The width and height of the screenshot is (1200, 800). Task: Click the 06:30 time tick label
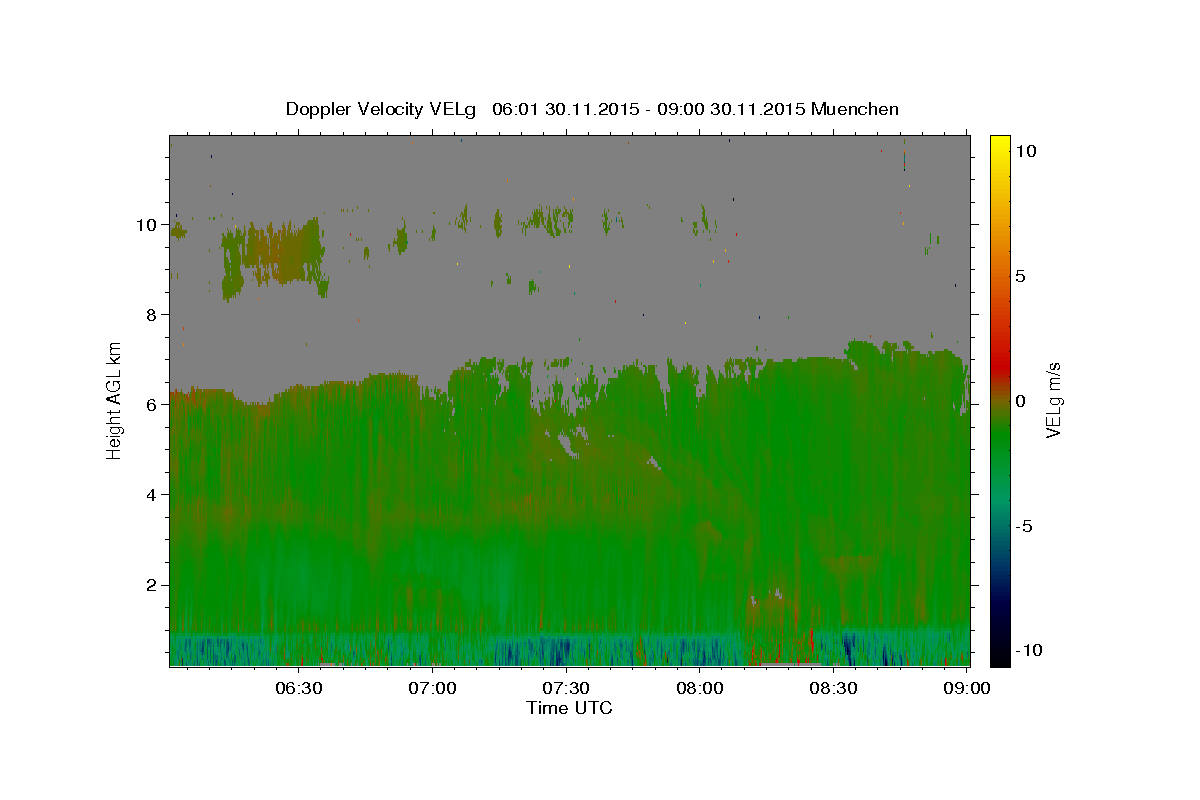[299, 688]
